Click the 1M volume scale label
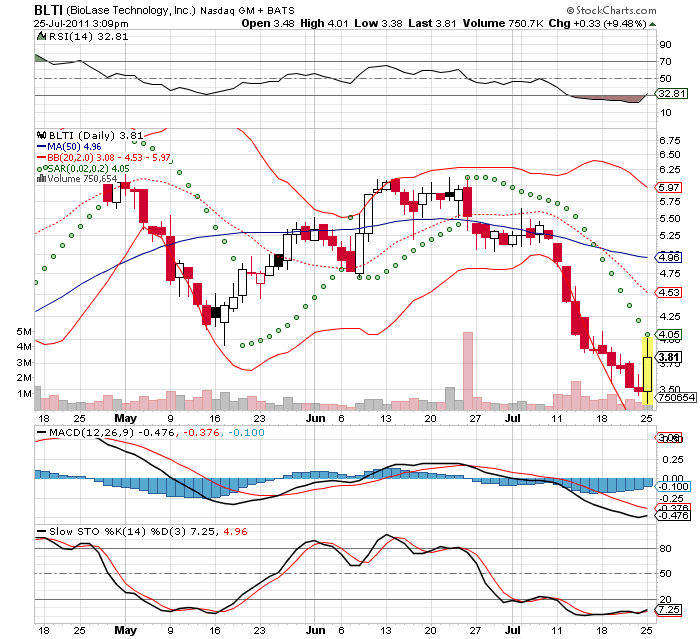 coord(24,393)
